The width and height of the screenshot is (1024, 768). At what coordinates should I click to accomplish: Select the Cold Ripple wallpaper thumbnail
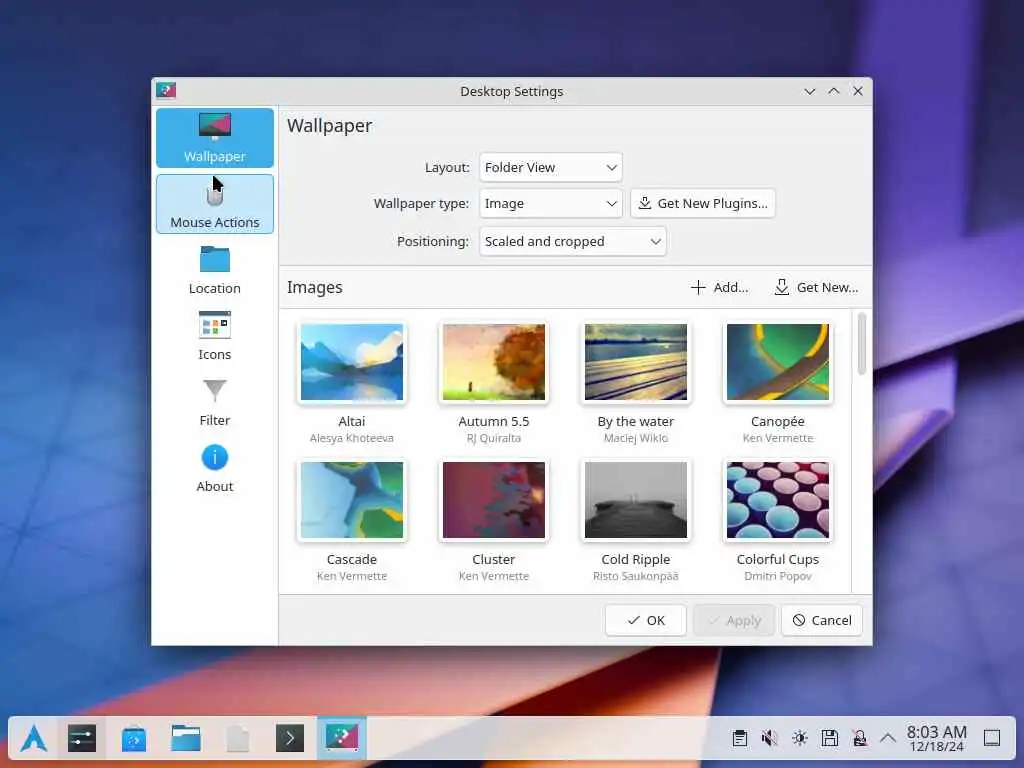(635, 500)
